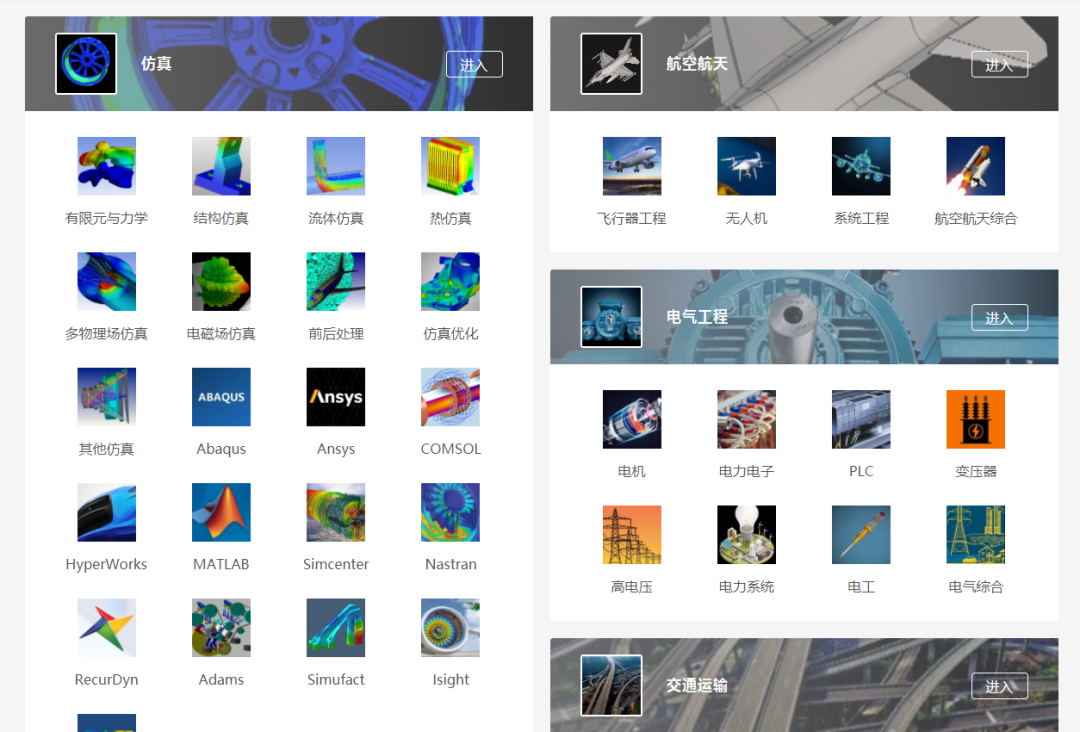Open the 电气综合 icon

point(975,535)
